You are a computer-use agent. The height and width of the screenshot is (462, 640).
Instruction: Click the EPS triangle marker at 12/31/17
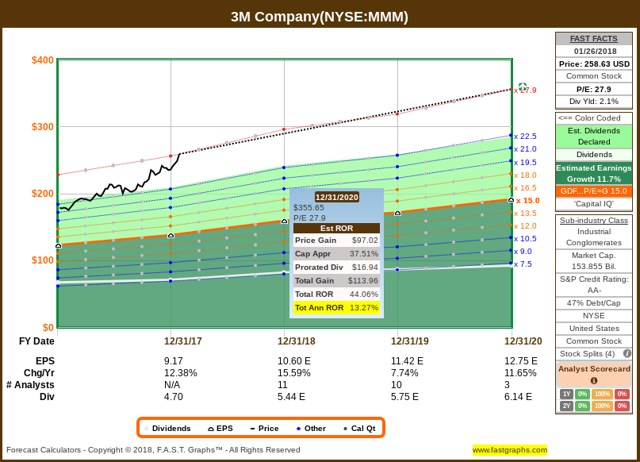click(x=171, y=235)
